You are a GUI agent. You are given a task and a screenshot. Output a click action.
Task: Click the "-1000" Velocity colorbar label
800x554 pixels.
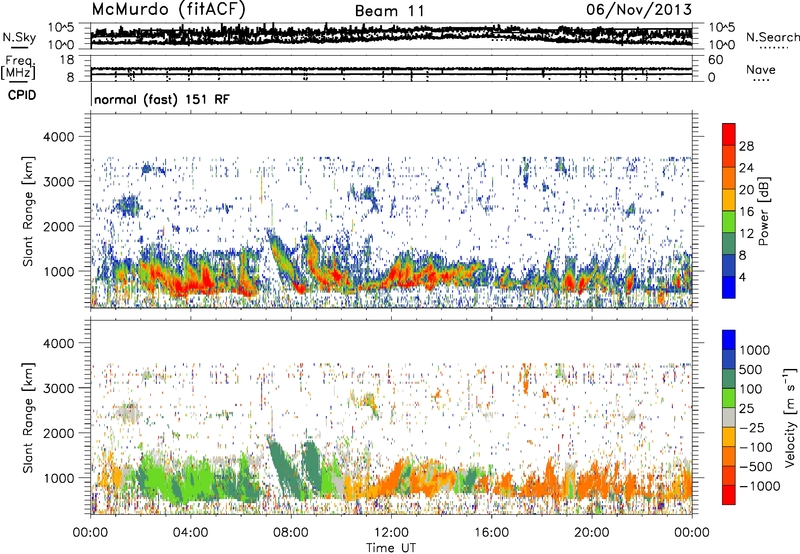click(759, 486)
